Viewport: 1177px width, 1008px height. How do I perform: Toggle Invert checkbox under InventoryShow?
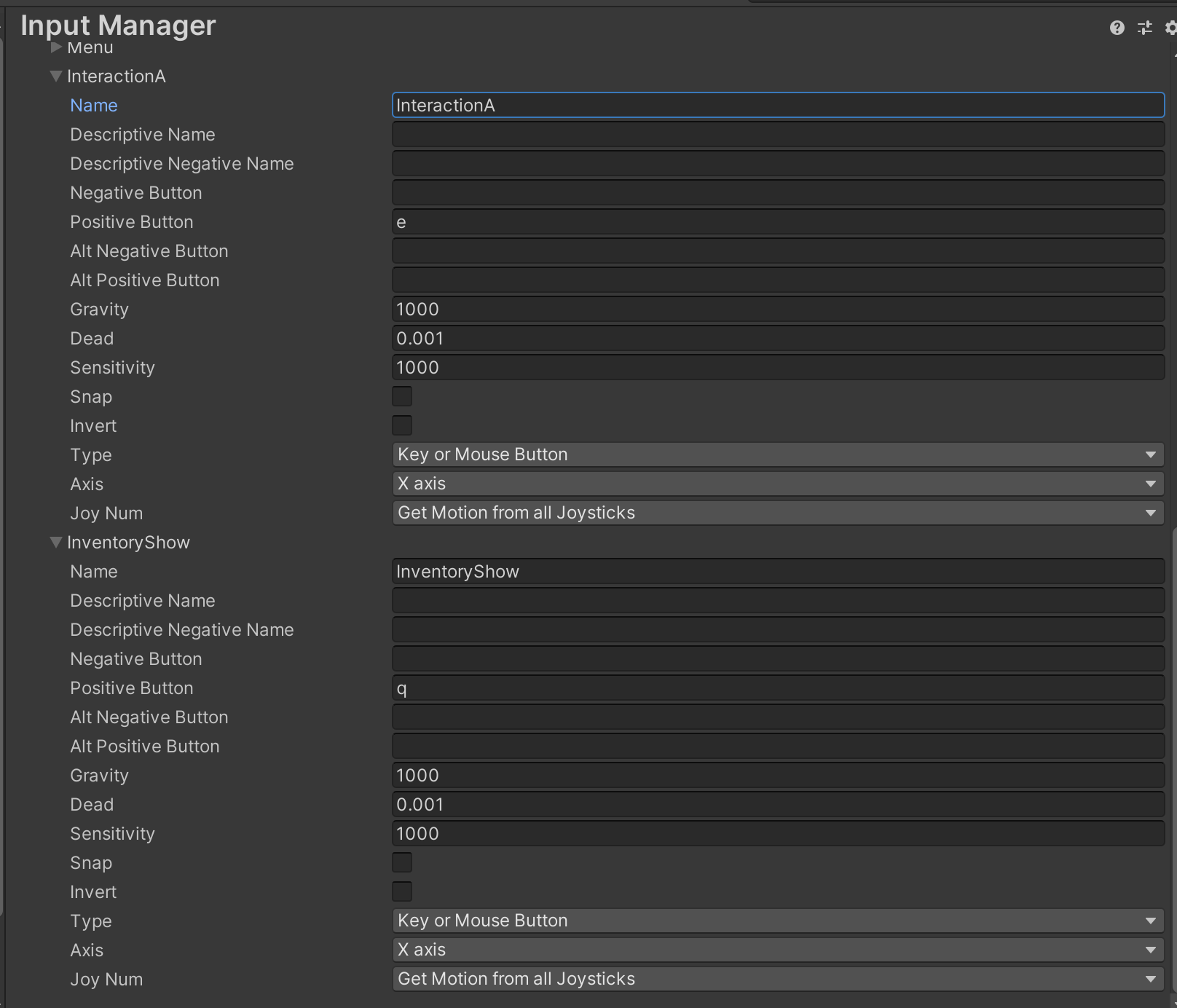click(x=402, y=891)
